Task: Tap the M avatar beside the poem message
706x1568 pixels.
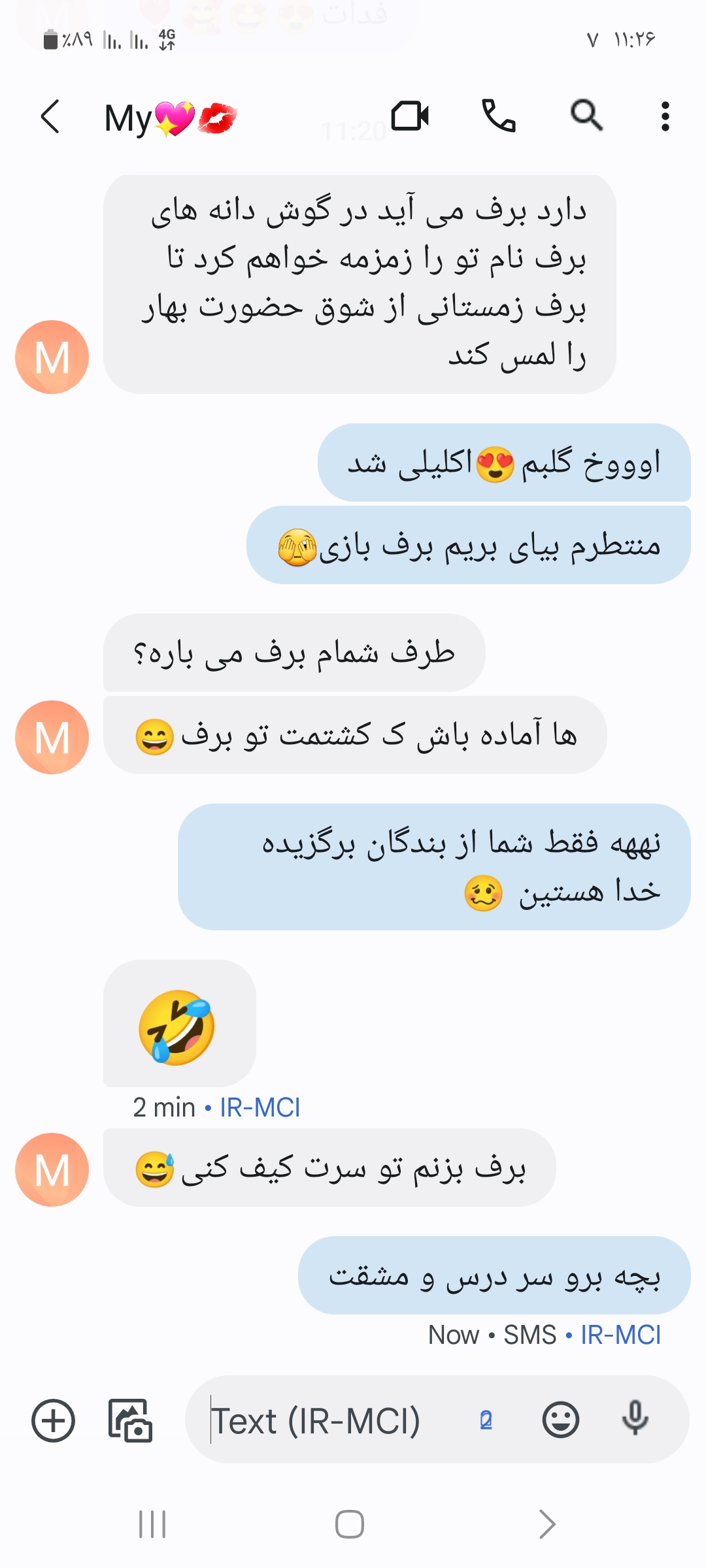Action: (52, 357)
